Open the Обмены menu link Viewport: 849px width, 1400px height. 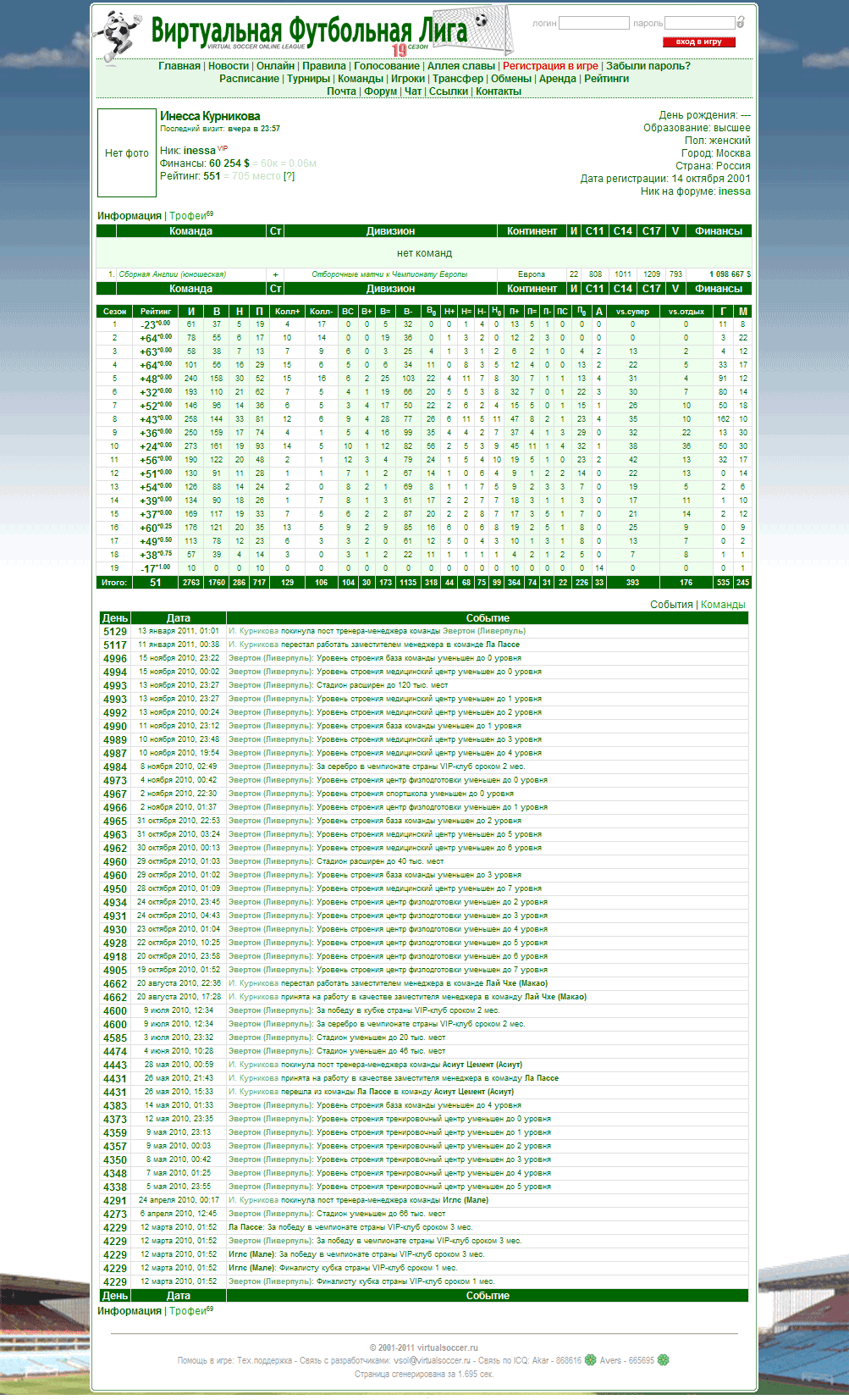point(511,79)
